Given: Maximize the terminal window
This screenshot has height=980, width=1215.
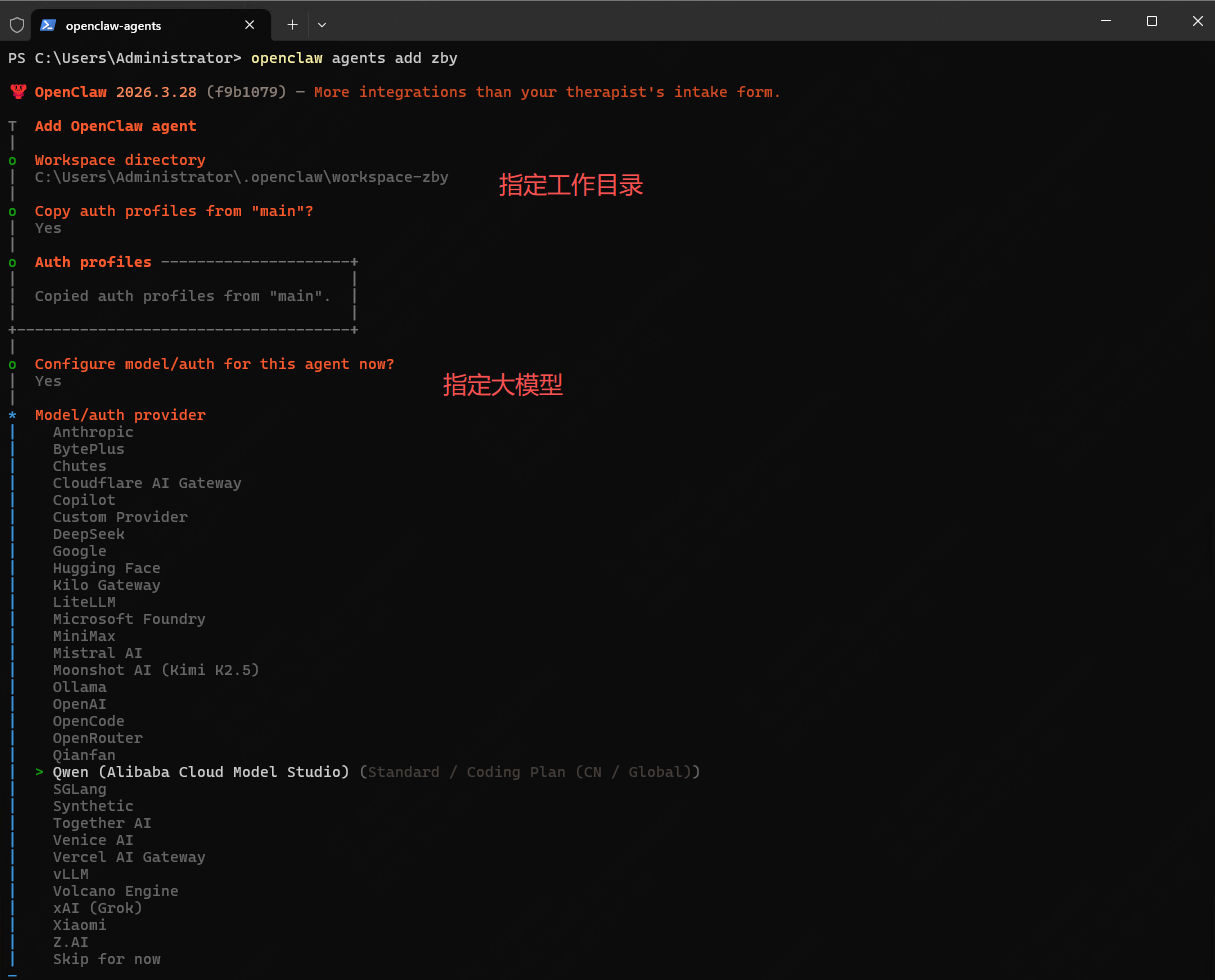Looking at the screenshot, I should (x=1152, y=21).
